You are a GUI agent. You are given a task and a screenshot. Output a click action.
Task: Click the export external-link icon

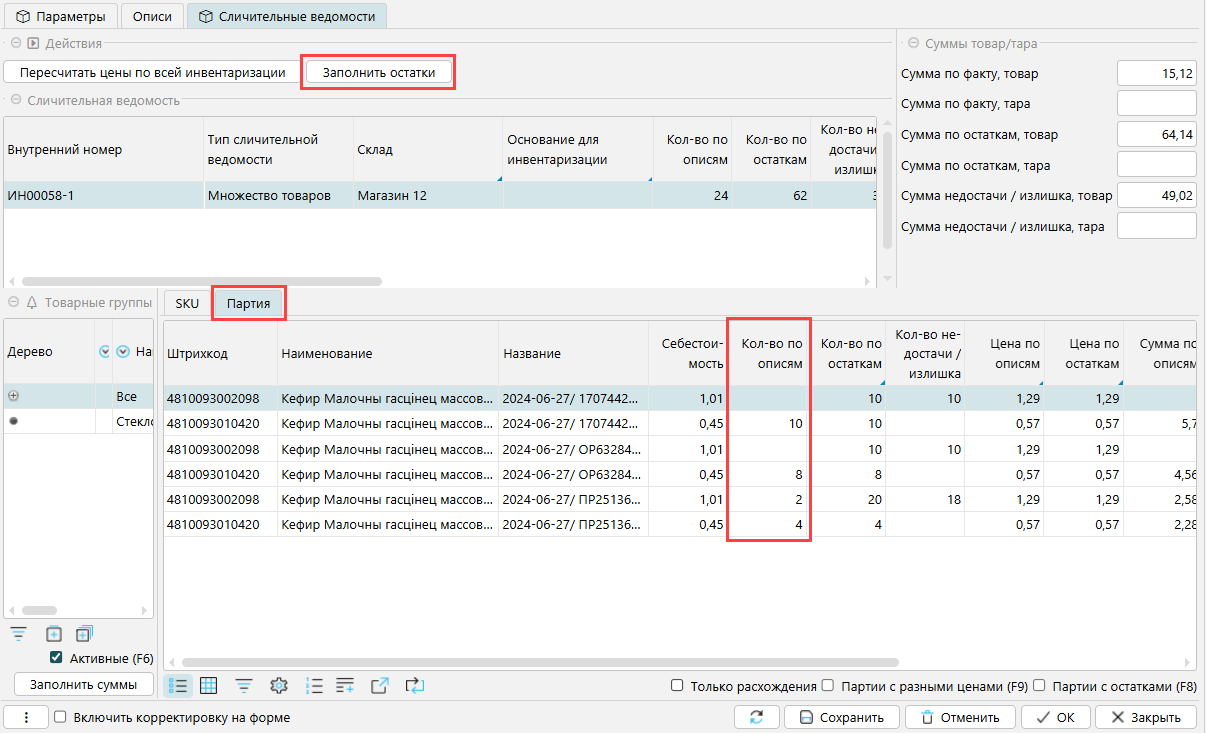click(379, 685)
